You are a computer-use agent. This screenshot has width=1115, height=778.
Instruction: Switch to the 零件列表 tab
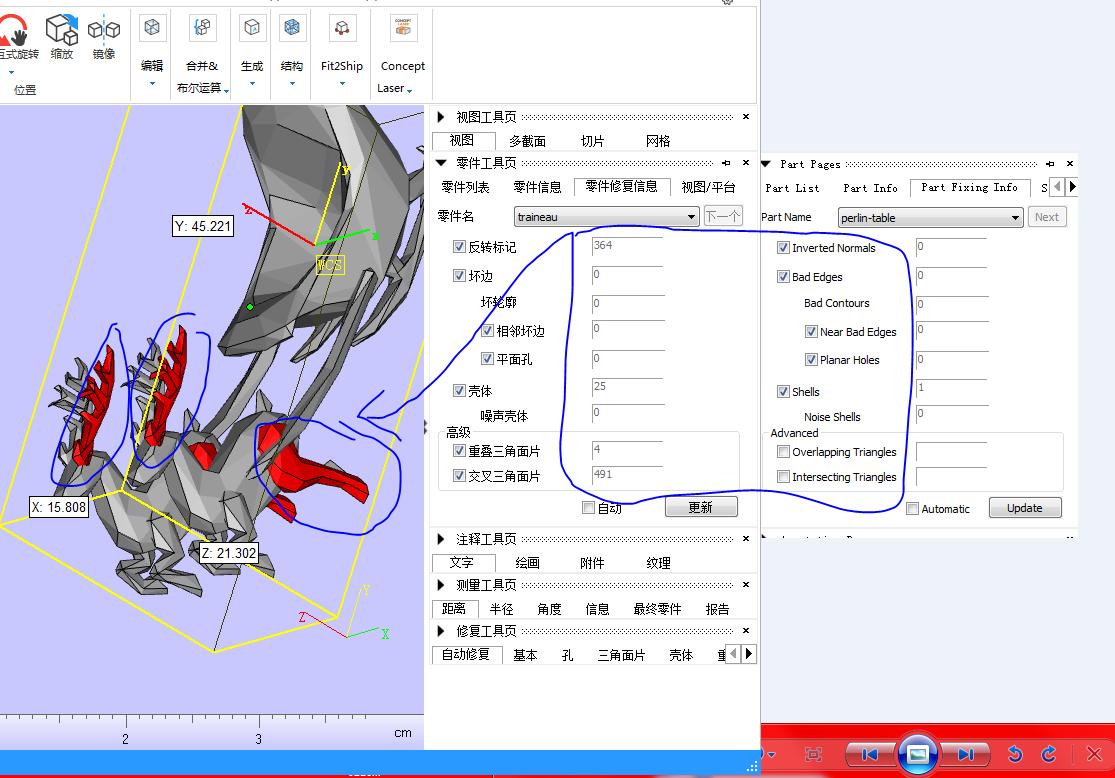click(x=465, y=187)
